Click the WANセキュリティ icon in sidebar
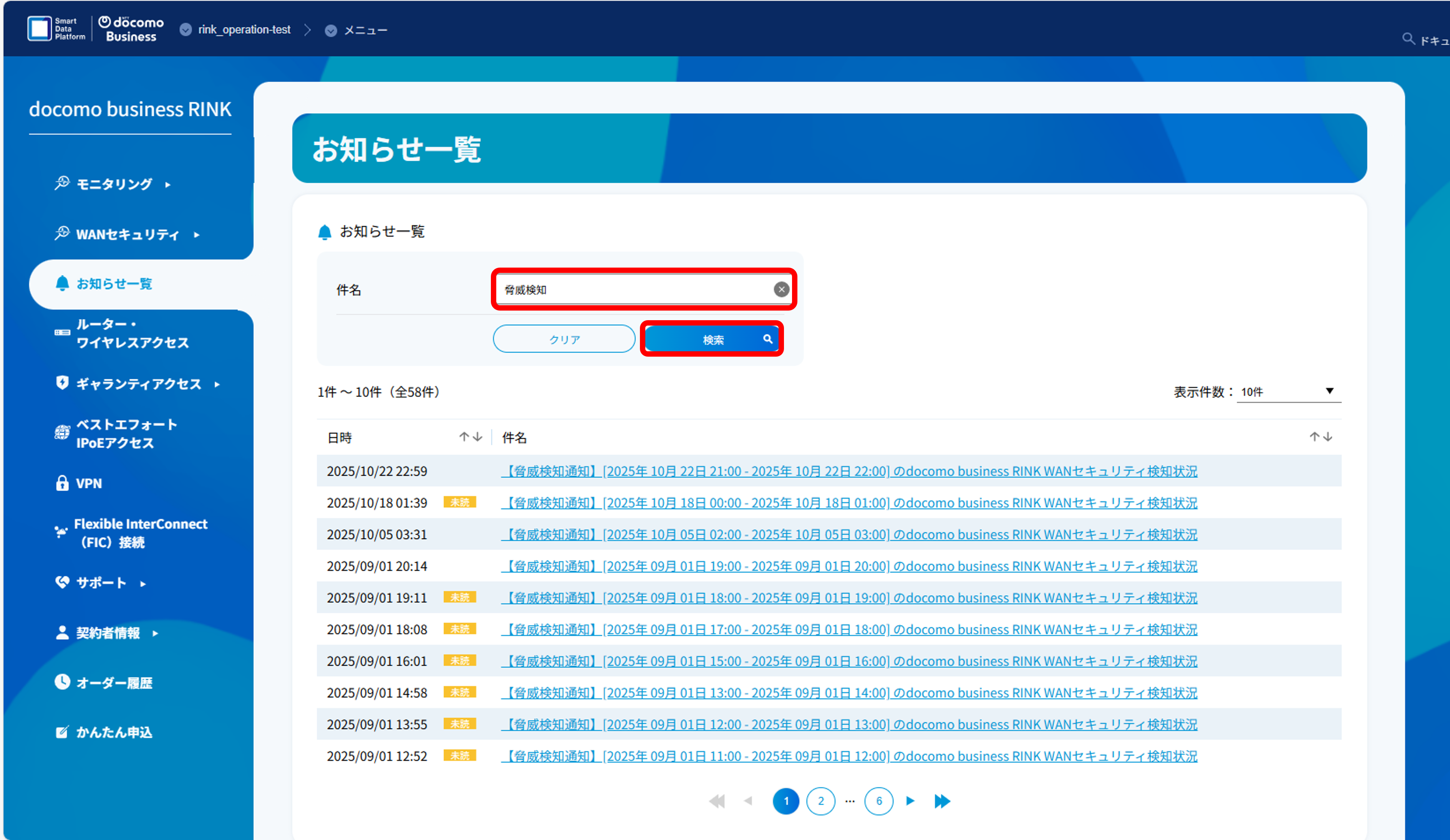Screen dimensions: 1450x840 [x=62, y=234]
